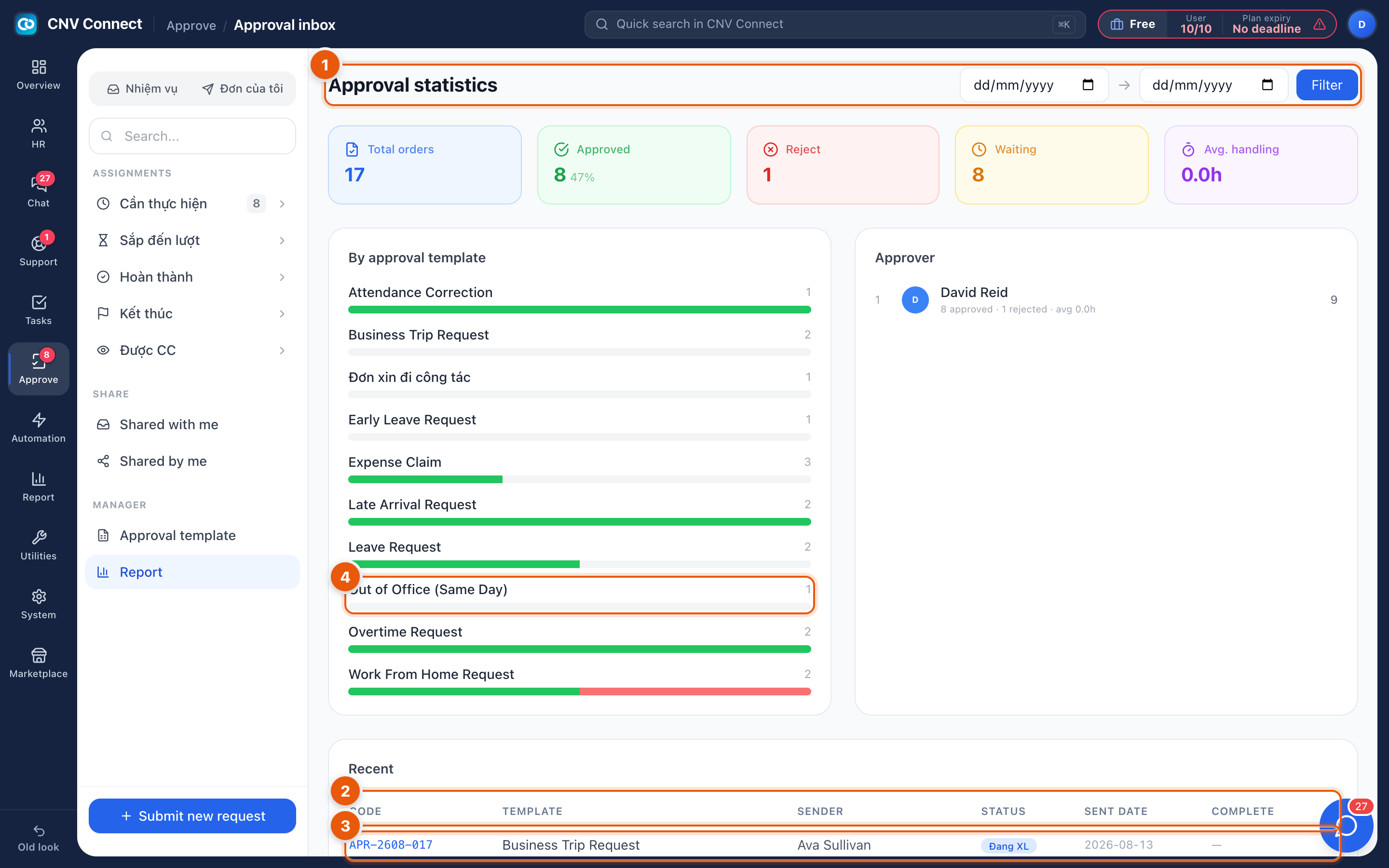This screenshot has height=868, width=1389.
Task: Click the Ava Sullivan sender cell
Action: tap(833, 845)
